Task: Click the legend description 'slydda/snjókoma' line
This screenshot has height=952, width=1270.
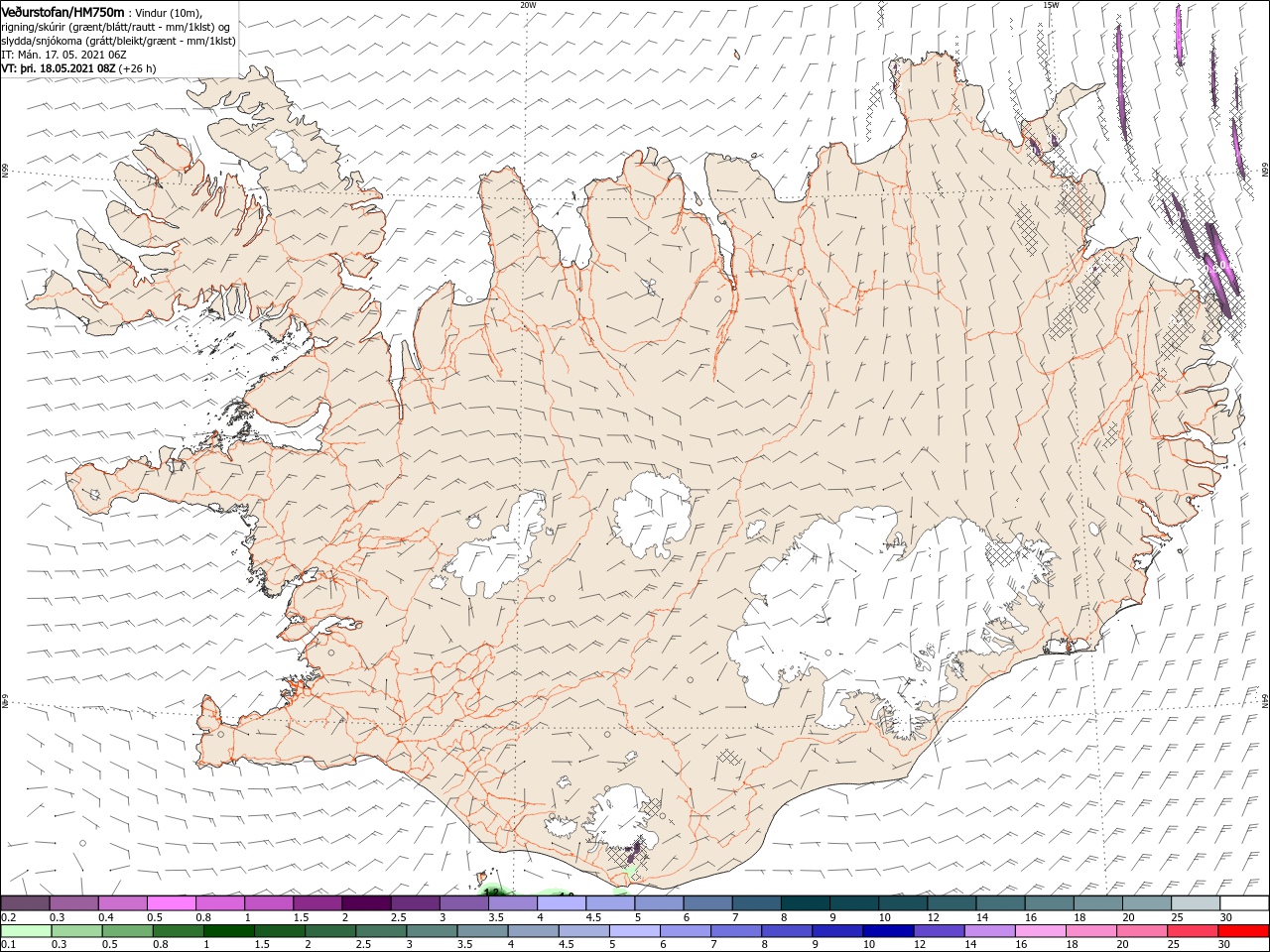Action: coord(118,41)
